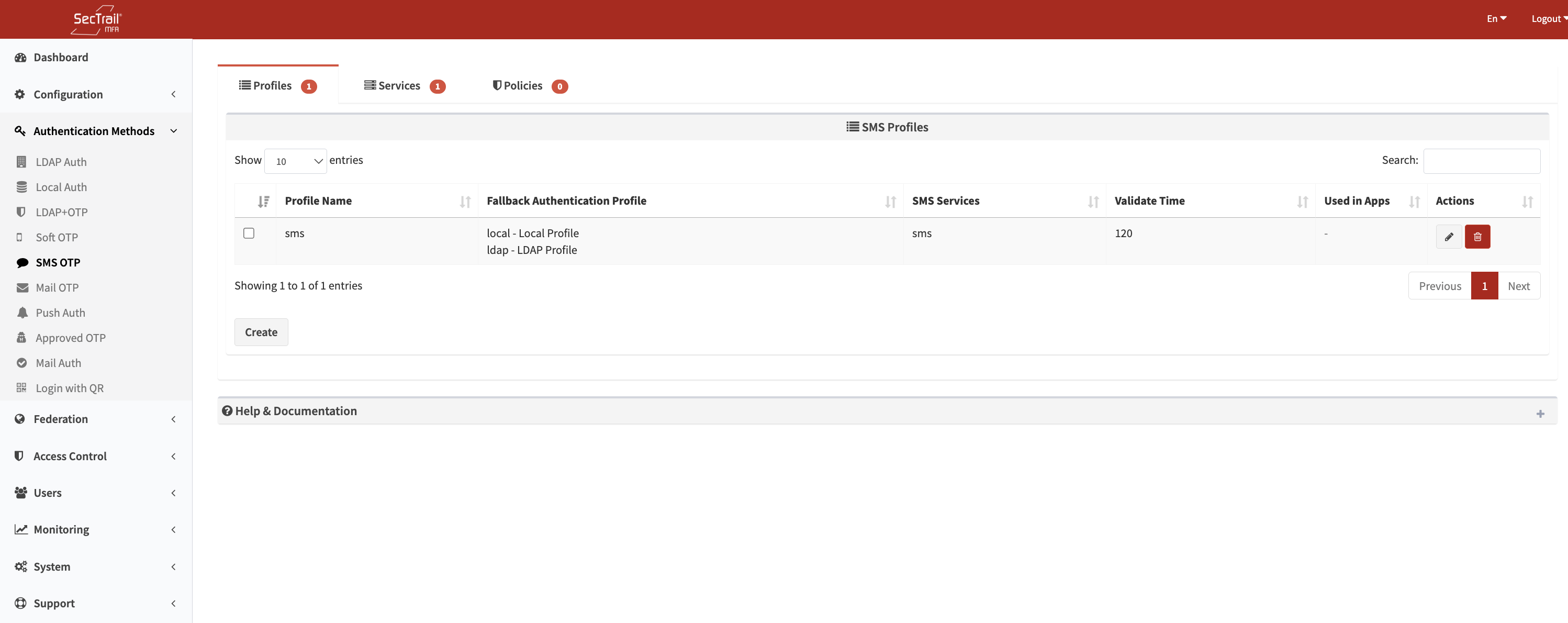Sort by Validate Time column header

pyautogui.click(x=1149, y=201)
